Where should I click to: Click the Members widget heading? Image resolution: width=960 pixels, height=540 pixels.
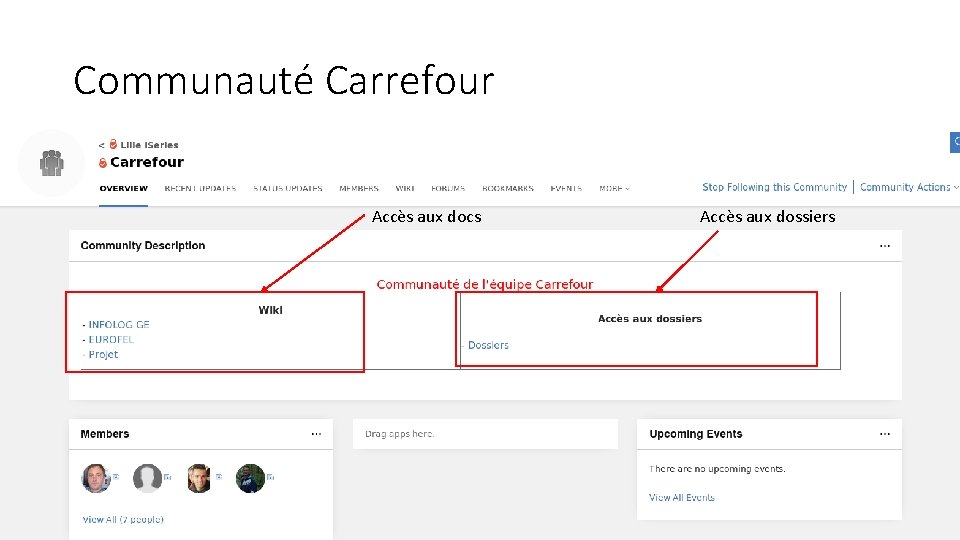point(105,434)
